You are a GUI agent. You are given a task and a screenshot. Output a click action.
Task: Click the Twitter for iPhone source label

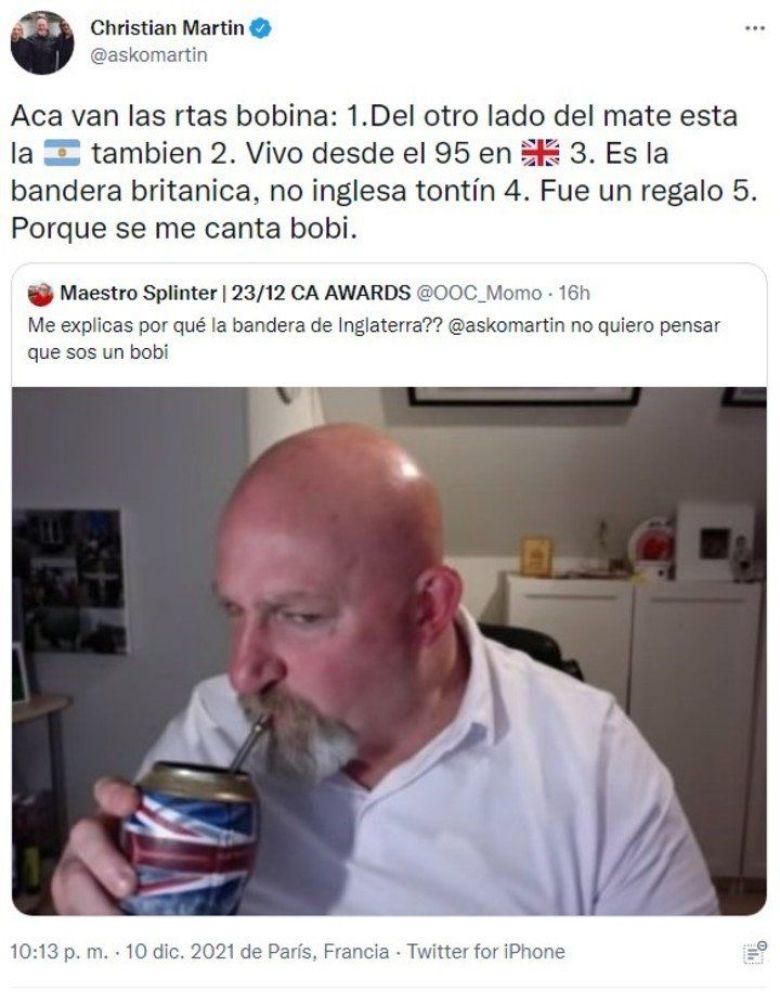pyautogui.click(x=486, y=952)
